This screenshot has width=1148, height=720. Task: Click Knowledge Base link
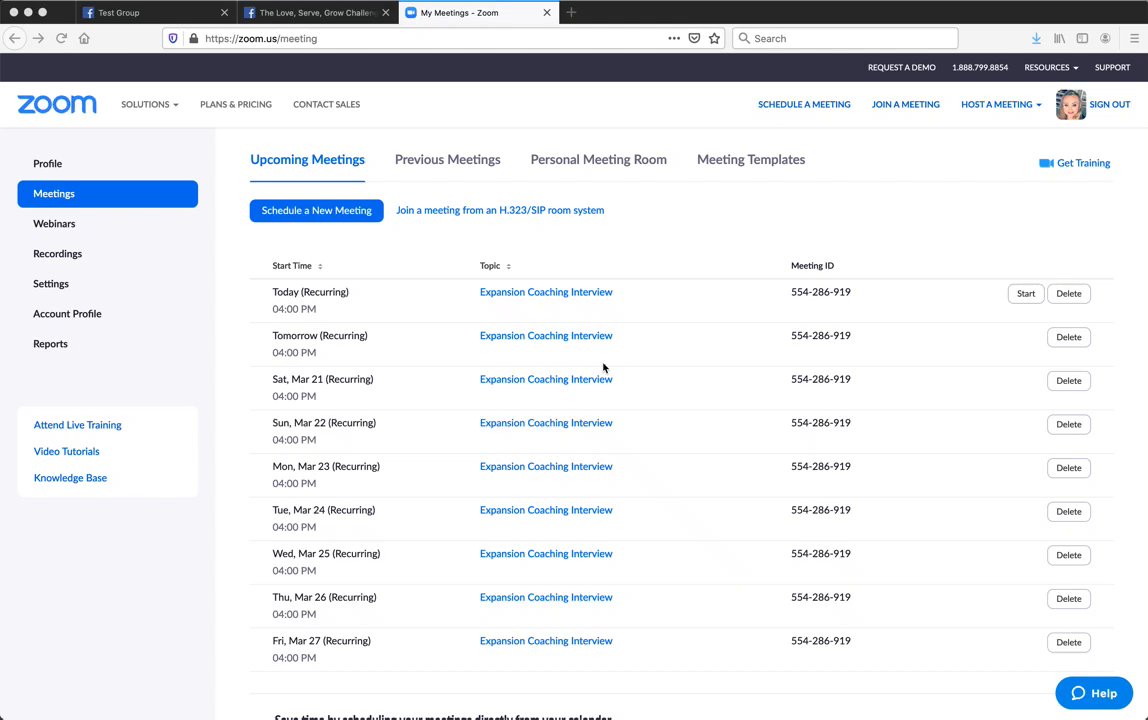coord(70,478)
